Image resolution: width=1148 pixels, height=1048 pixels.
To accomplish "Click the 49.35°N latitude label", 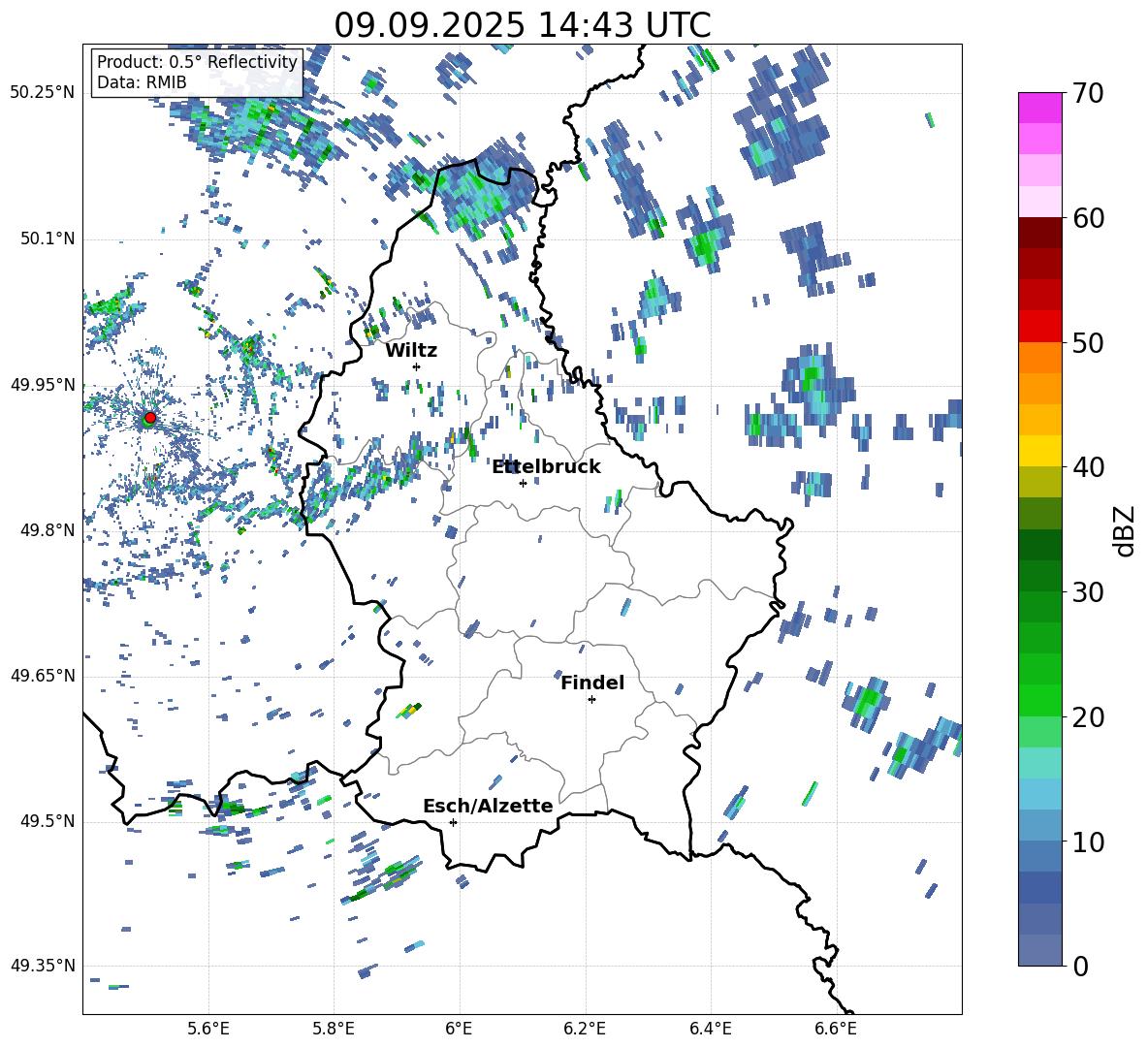I will 43,966.
